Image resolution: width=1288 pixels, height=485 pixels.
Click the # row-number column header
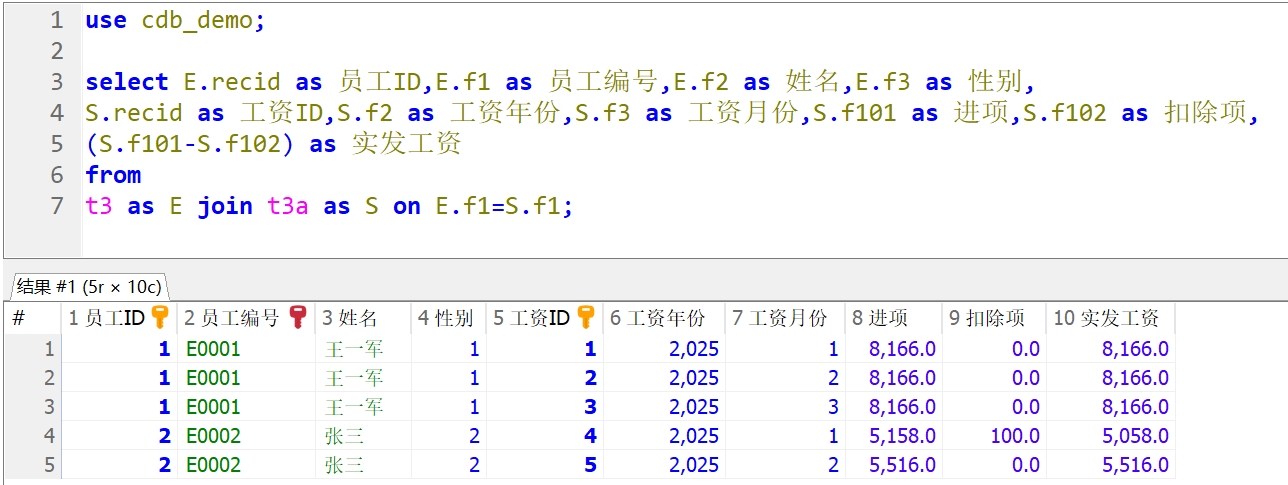(18, 319)
